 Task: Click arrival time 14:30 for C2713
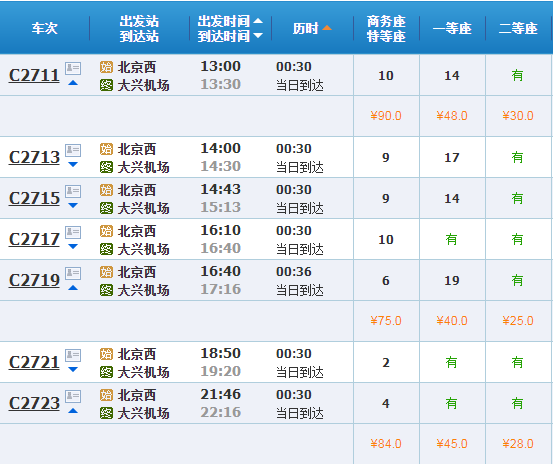point(220,166)
